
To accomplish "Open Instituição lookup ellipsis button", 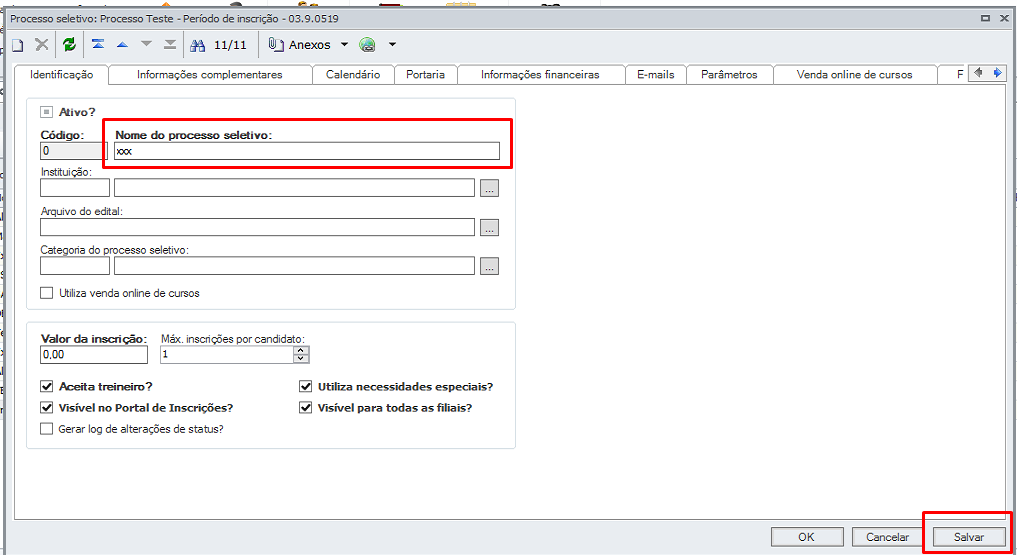I will tap(490, 189).
